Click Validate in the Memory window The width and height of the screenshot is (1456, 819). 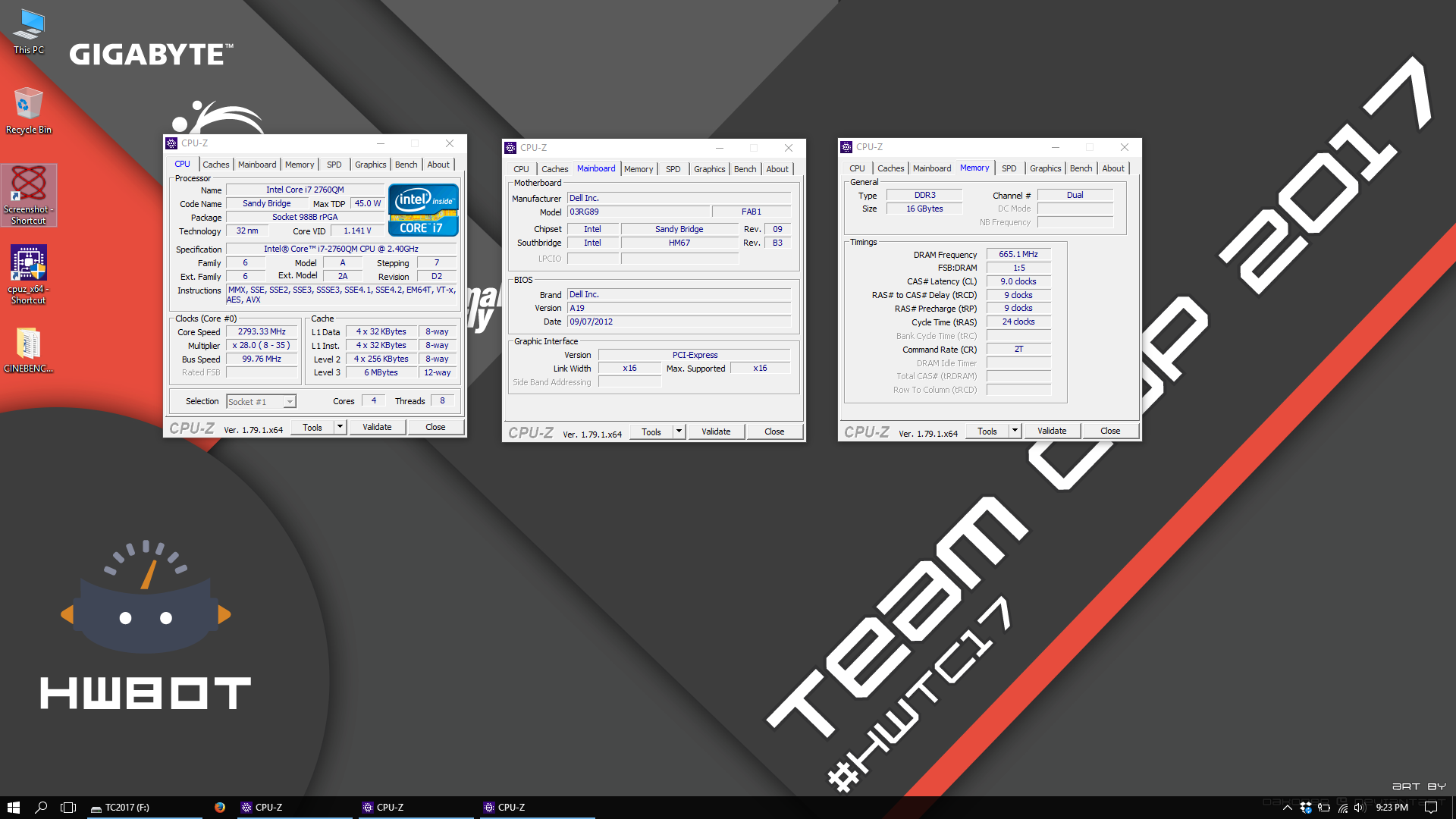tap(1052, 431)
